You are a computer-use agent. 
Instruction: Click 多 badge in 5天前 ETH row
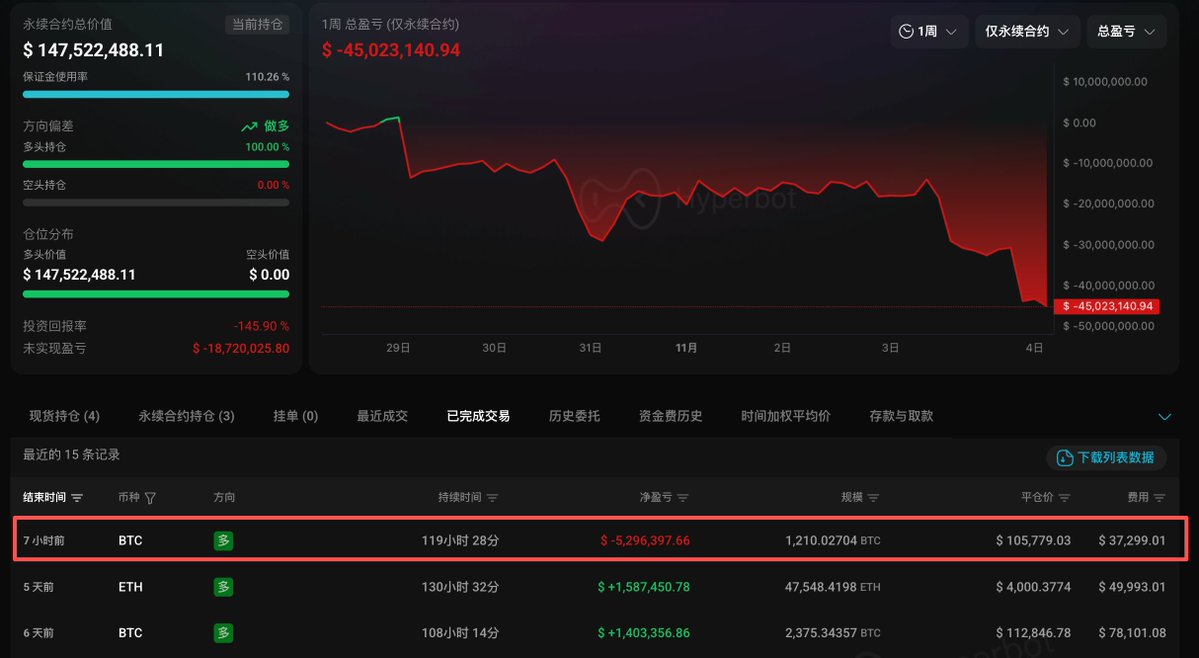(x=223, y=587)
